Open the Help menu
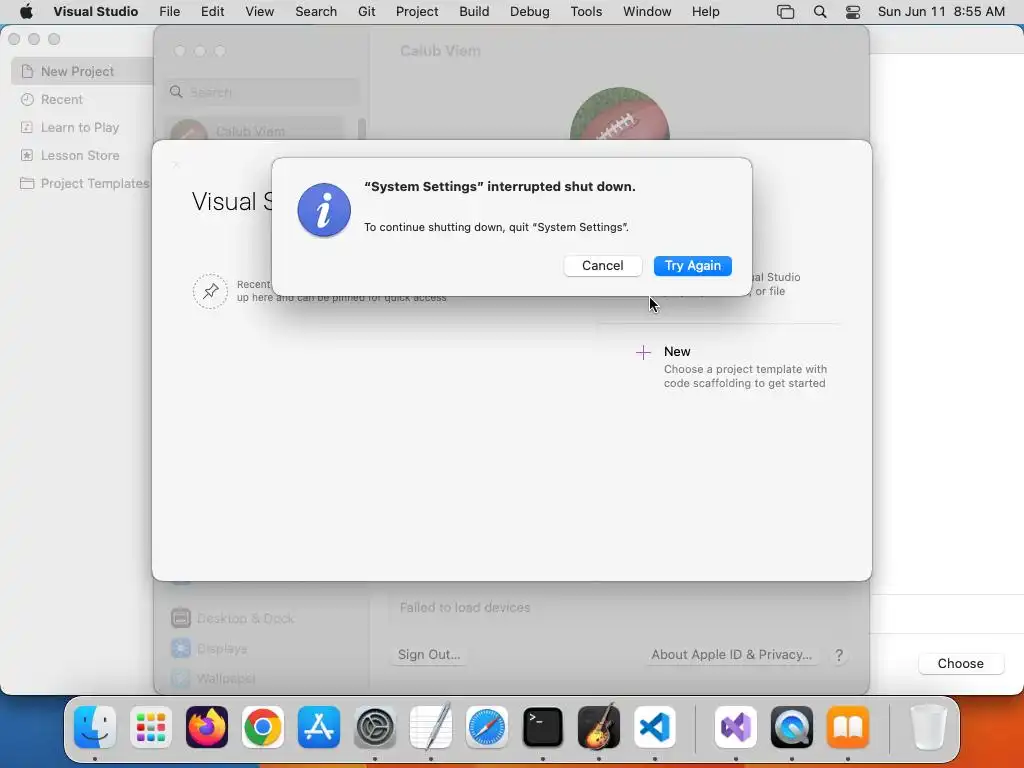The width and height of the screenshot is (1024, 768). (x=705, y=12)
